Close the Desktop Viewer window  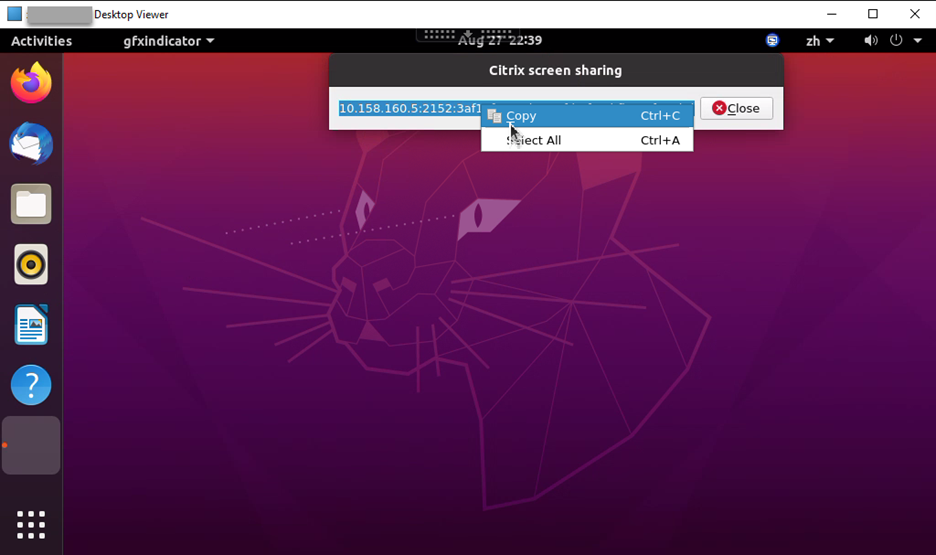(915, 14)
